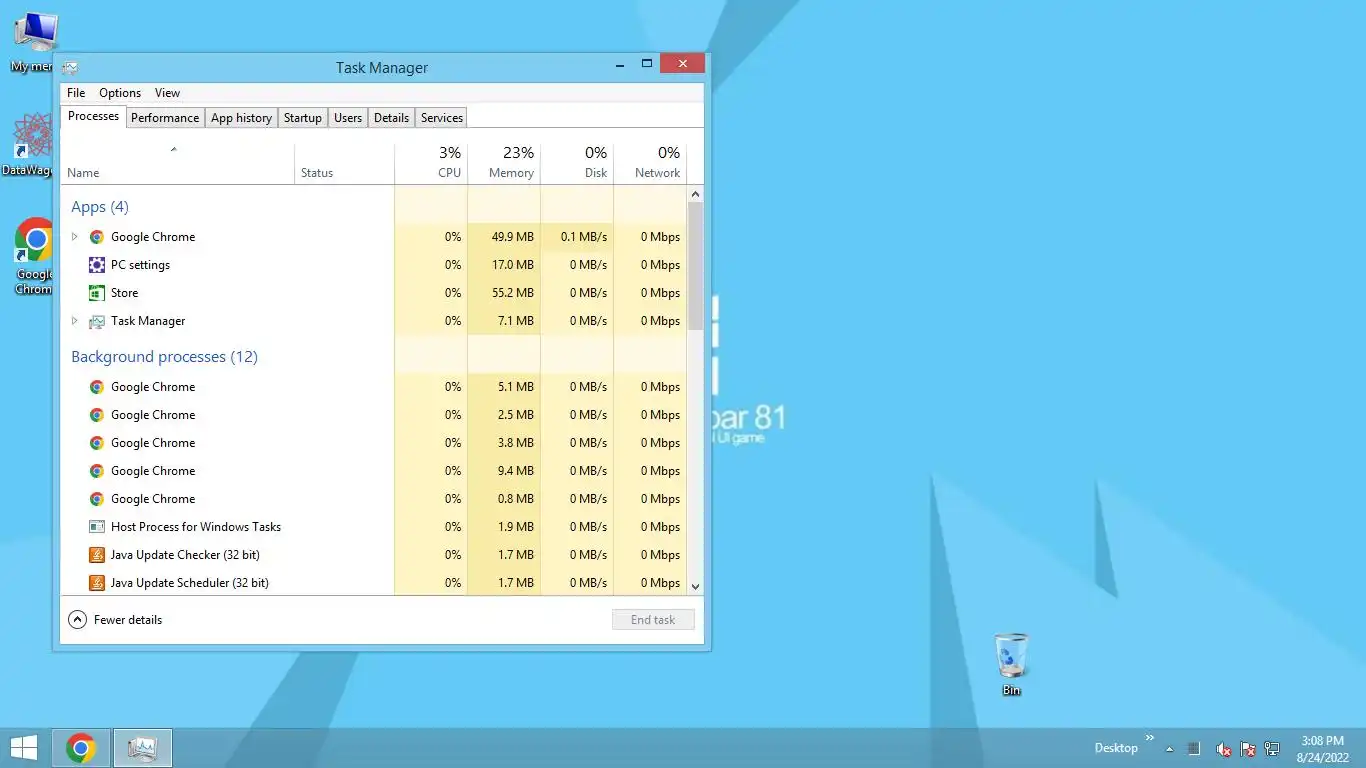Select the green Store app icon

(97, 293)
